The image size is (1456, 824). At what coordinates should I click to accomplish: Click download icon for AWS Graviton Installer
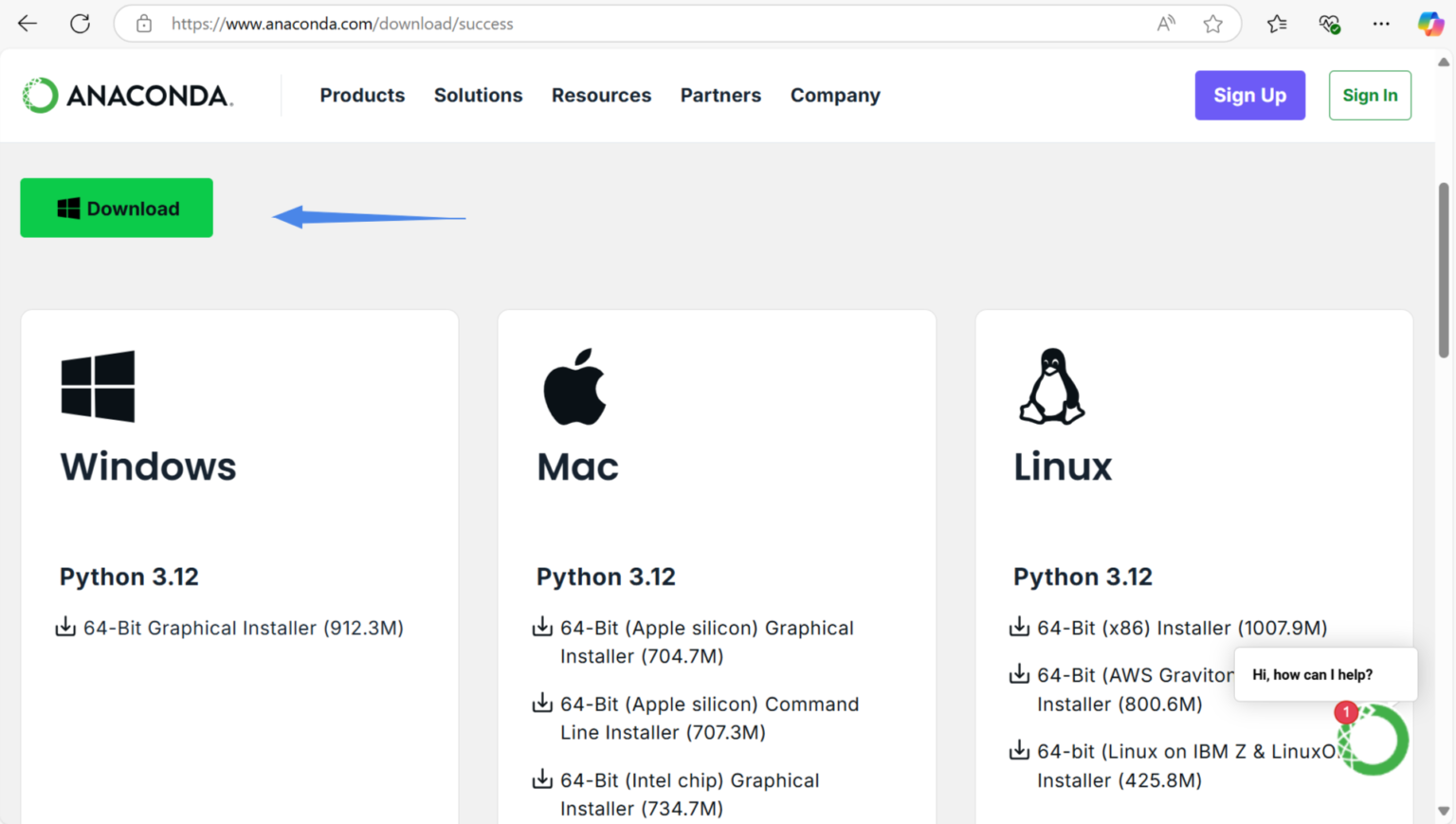pyautogui.click(x=1019, y=674)
